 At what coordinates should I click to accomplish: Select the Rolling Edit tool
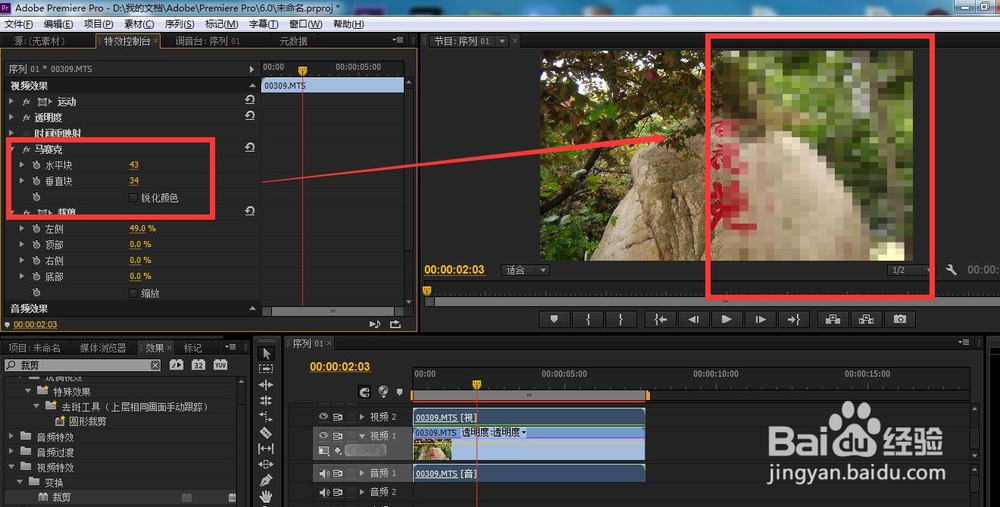(x=267, y=400)
